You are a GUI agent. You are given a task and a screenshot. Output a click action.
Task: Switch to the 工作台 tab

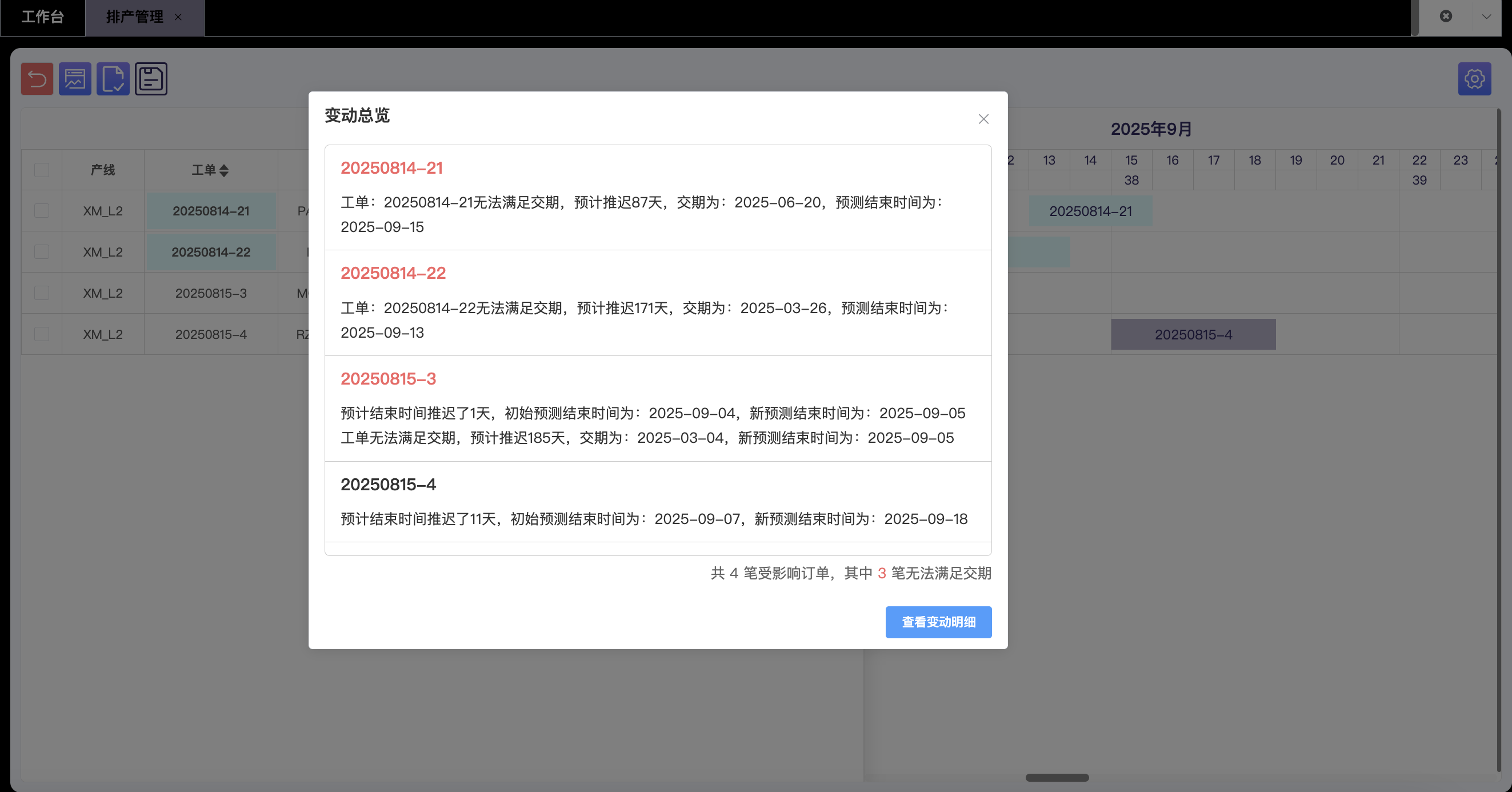42,17
